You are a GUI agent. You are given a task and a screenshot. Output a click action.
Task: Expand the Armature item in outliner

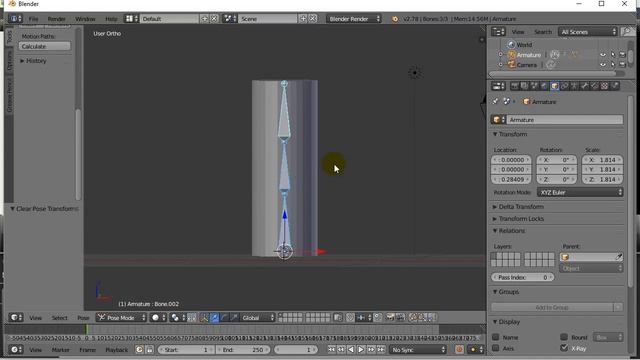(x=501, y=55)
